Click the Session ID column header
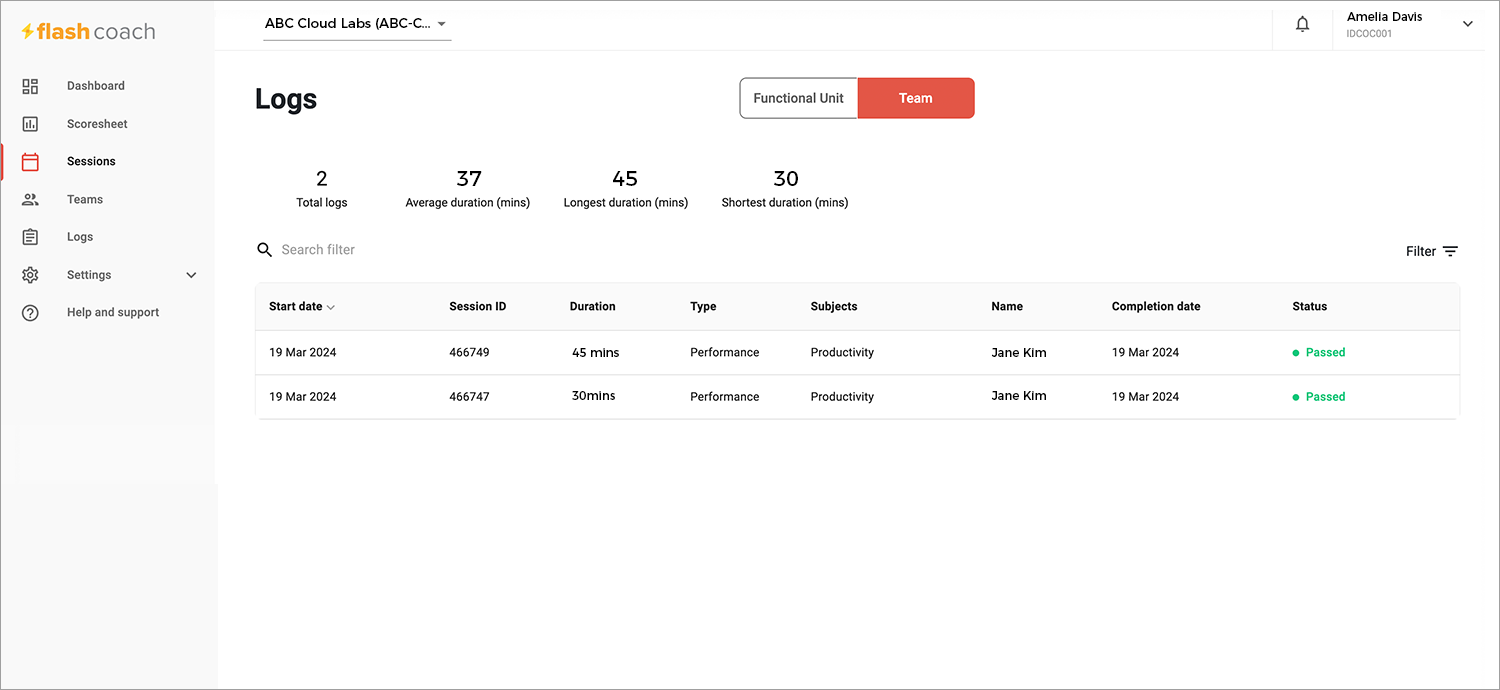The image size is (1500, 690). [x=478, y=307]
